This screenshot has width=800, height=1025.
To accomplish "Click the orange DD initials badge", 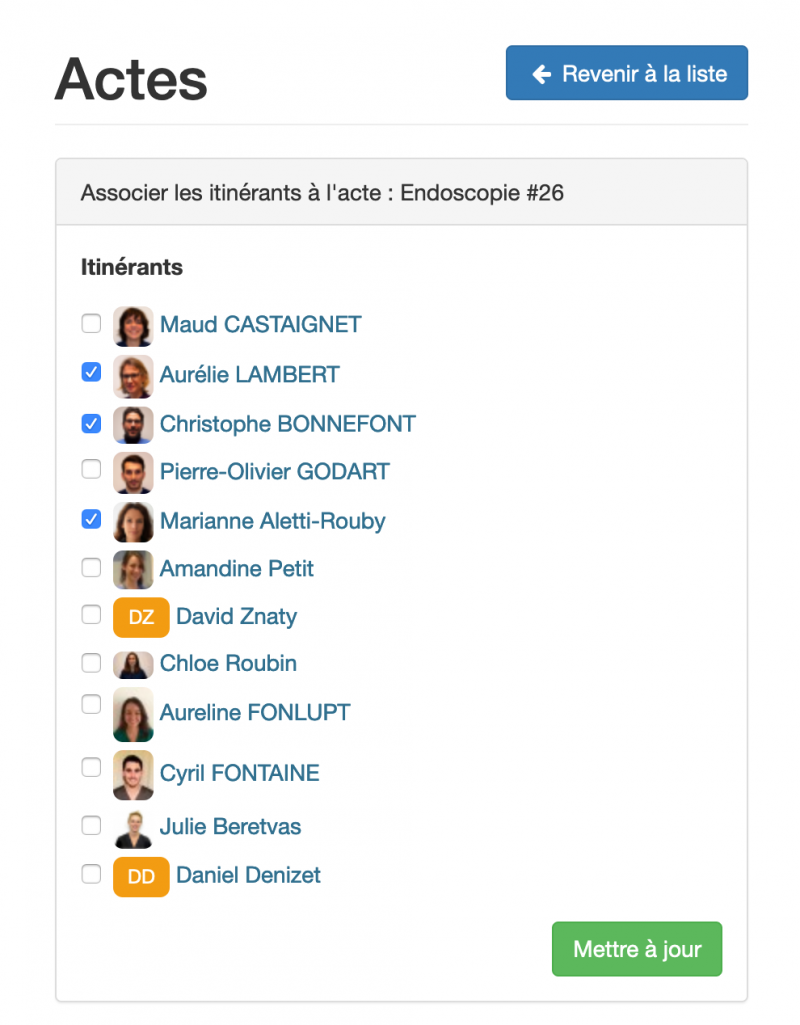I will (x=141, y=876).
